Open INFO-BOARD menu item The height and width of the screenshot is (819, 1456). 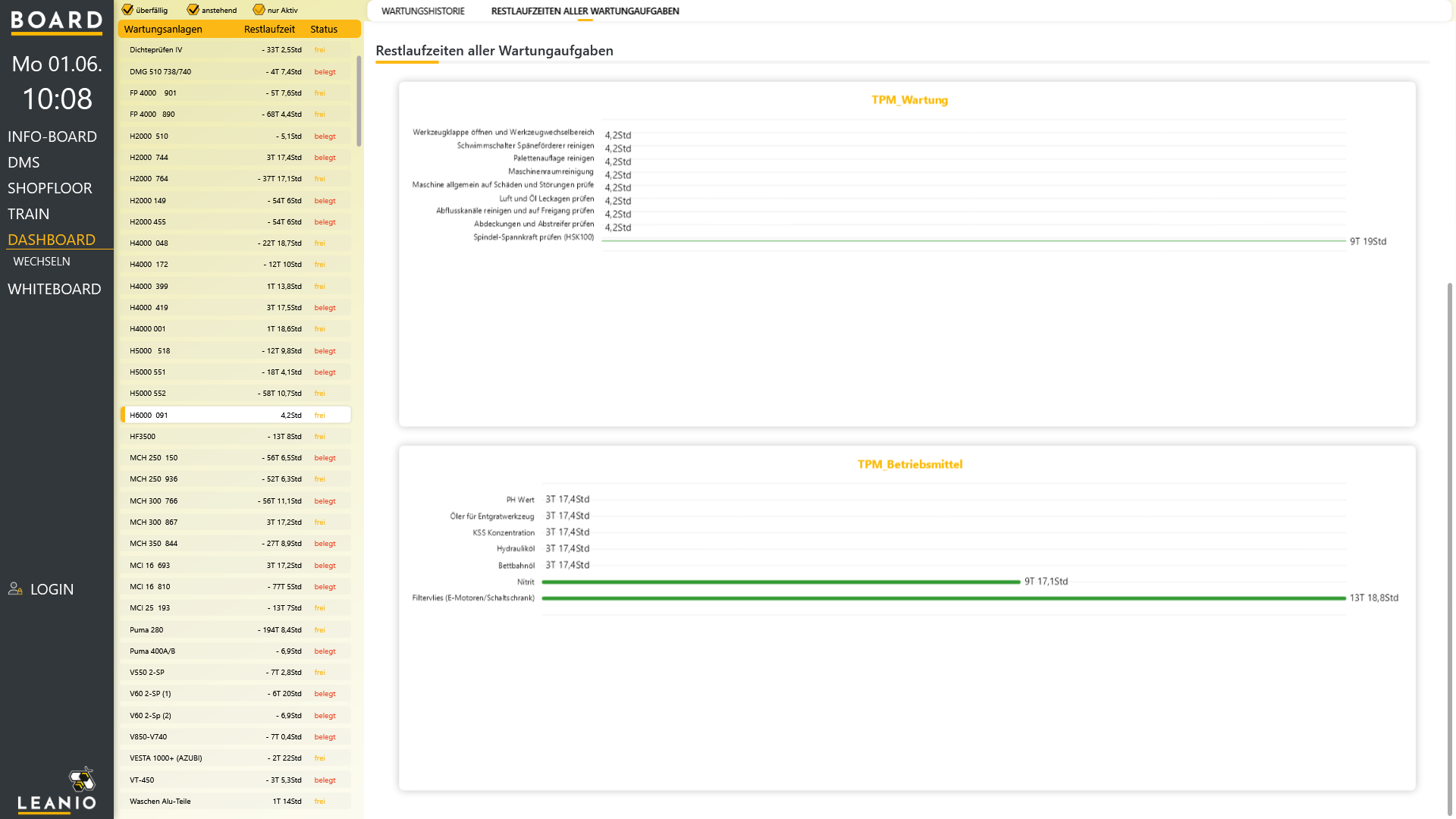(52, 136)
